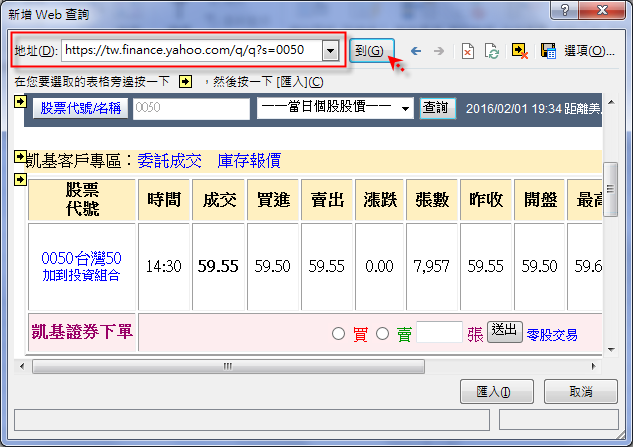Click the 張數 column header
Image resolution: width=633 pixels, height=447 pixels.
432,200
